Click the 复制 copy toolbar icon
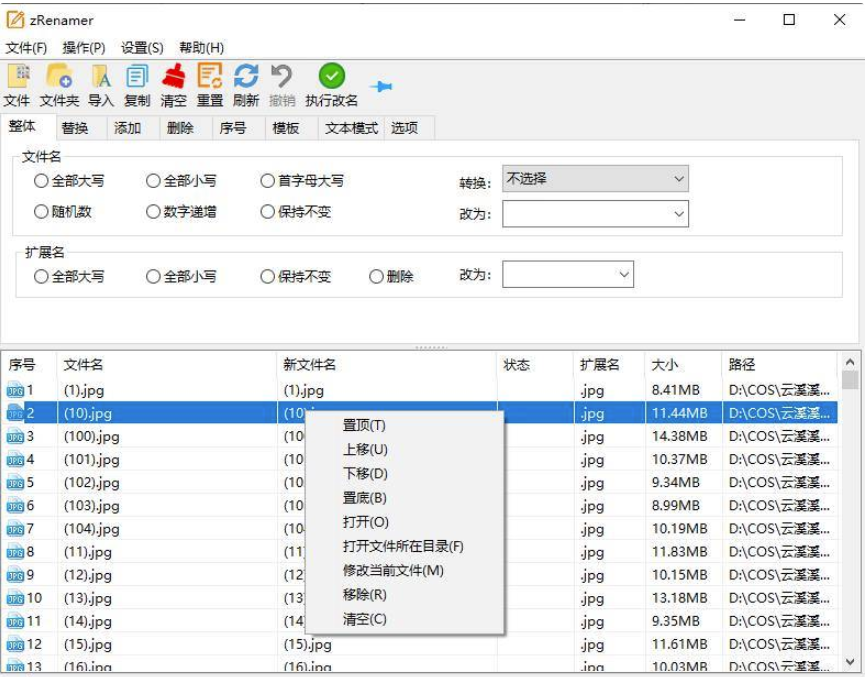The height and width of the screenshot is (677, 865). [x=137, y=76]
